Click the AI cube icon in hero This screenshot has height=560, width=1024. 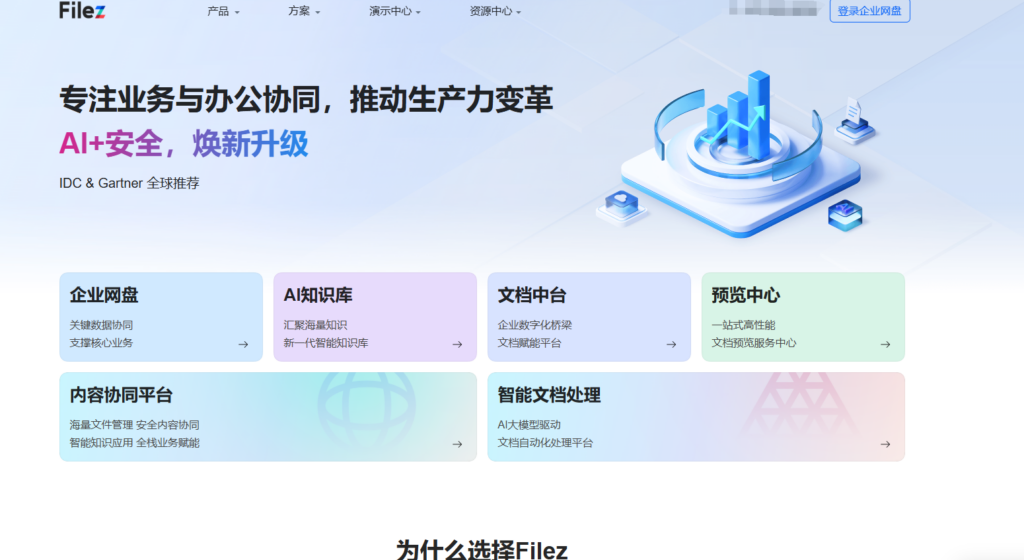pyautogui.click(x=845, y=215)
